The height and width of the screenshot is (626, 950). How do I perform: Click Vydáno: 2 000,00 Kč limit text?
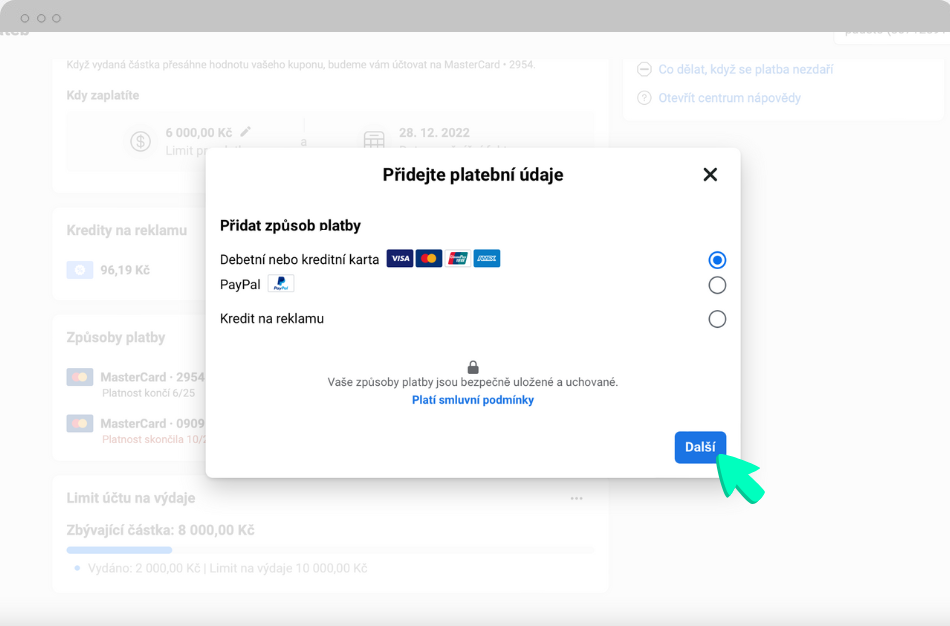point(228,568)
